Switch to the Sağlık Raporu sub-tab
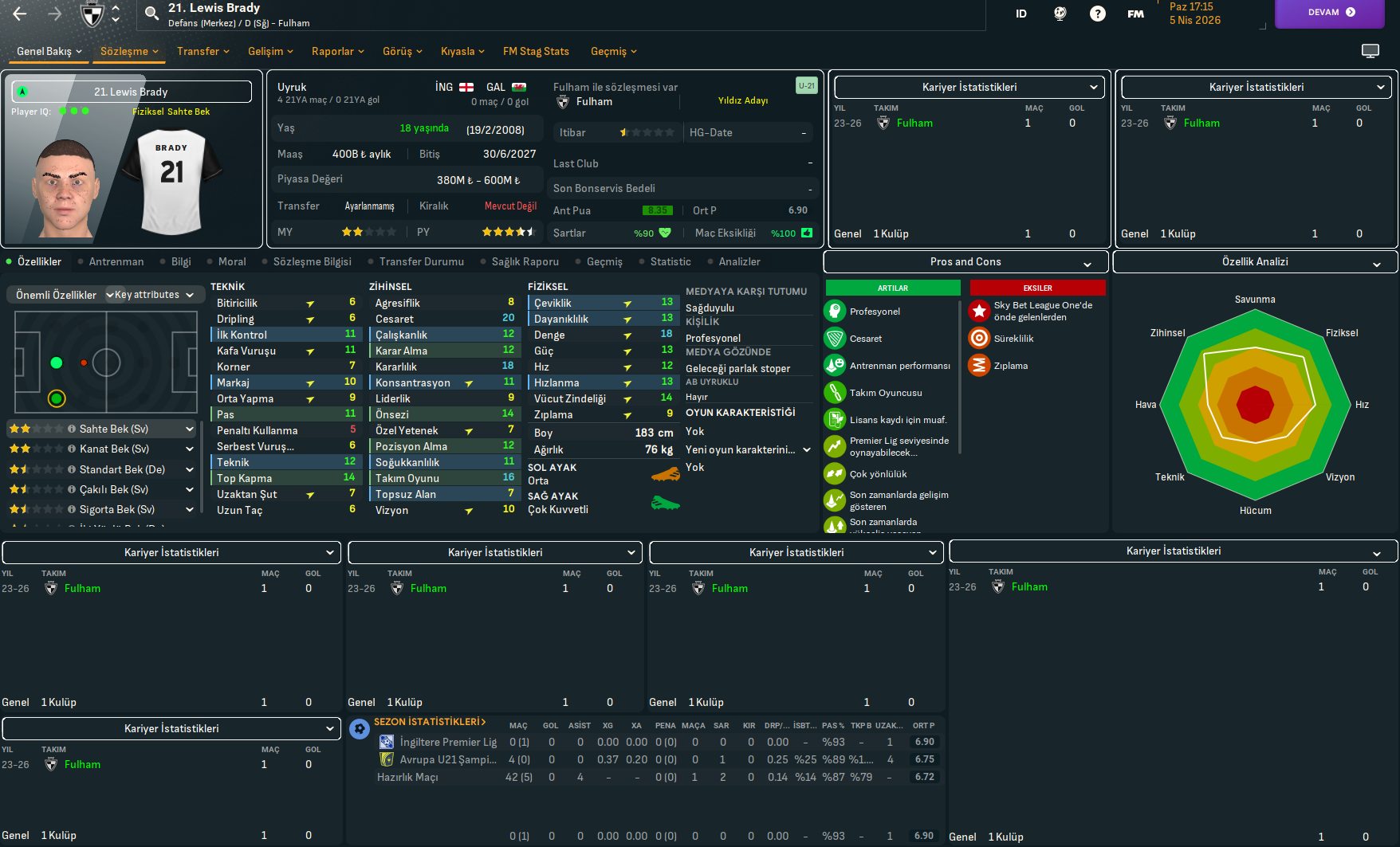 click(x=525, y=261)
